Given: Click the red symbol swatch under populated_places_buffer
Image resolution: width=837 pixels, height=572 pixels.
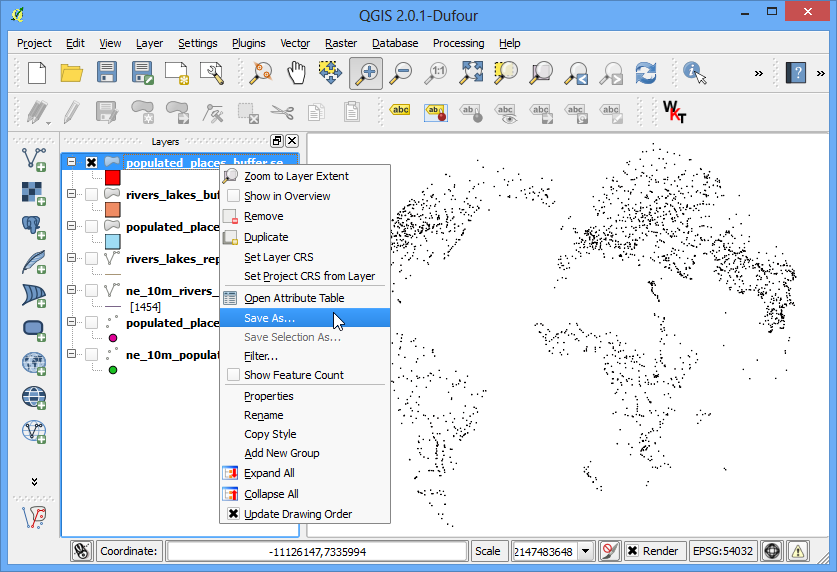Looking at the screenshot, I should click(x=113, y=178).
